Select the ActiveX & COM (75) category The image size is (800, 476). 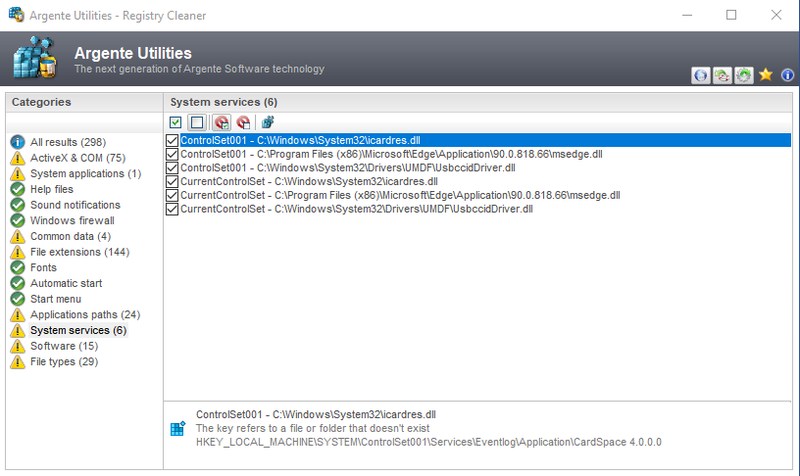click(x=78, y=158)
